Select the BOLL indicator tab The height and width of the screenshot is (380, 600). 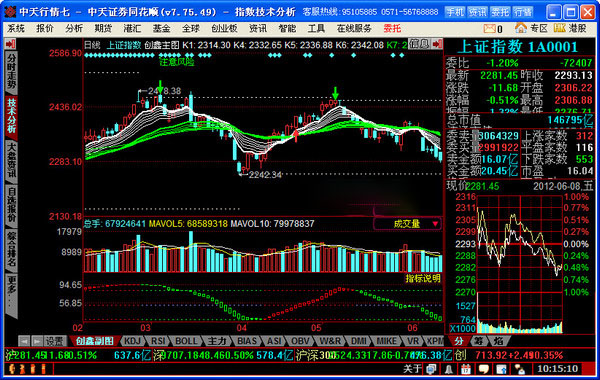(186, 341)
